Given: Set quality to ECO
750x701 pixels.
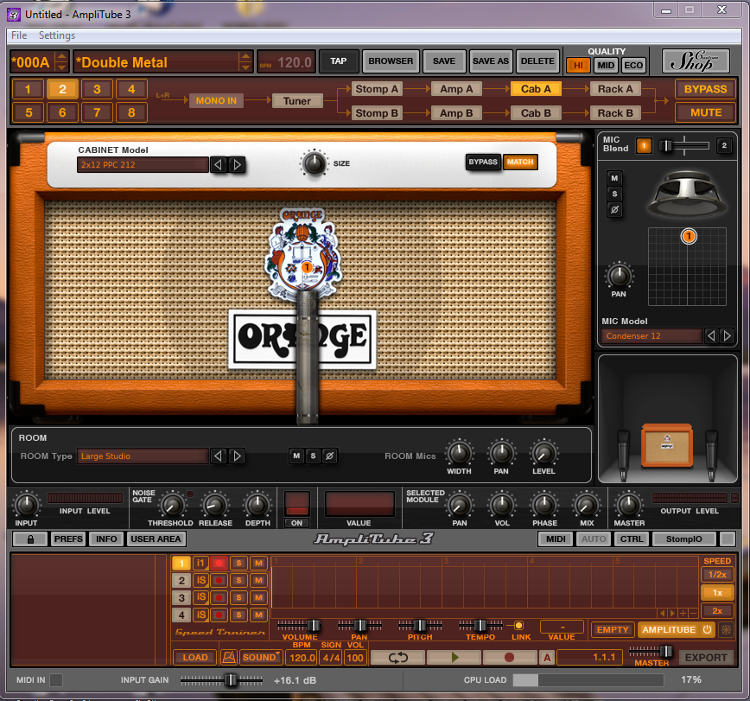Looking at the screenshot, I should (633, 66).
